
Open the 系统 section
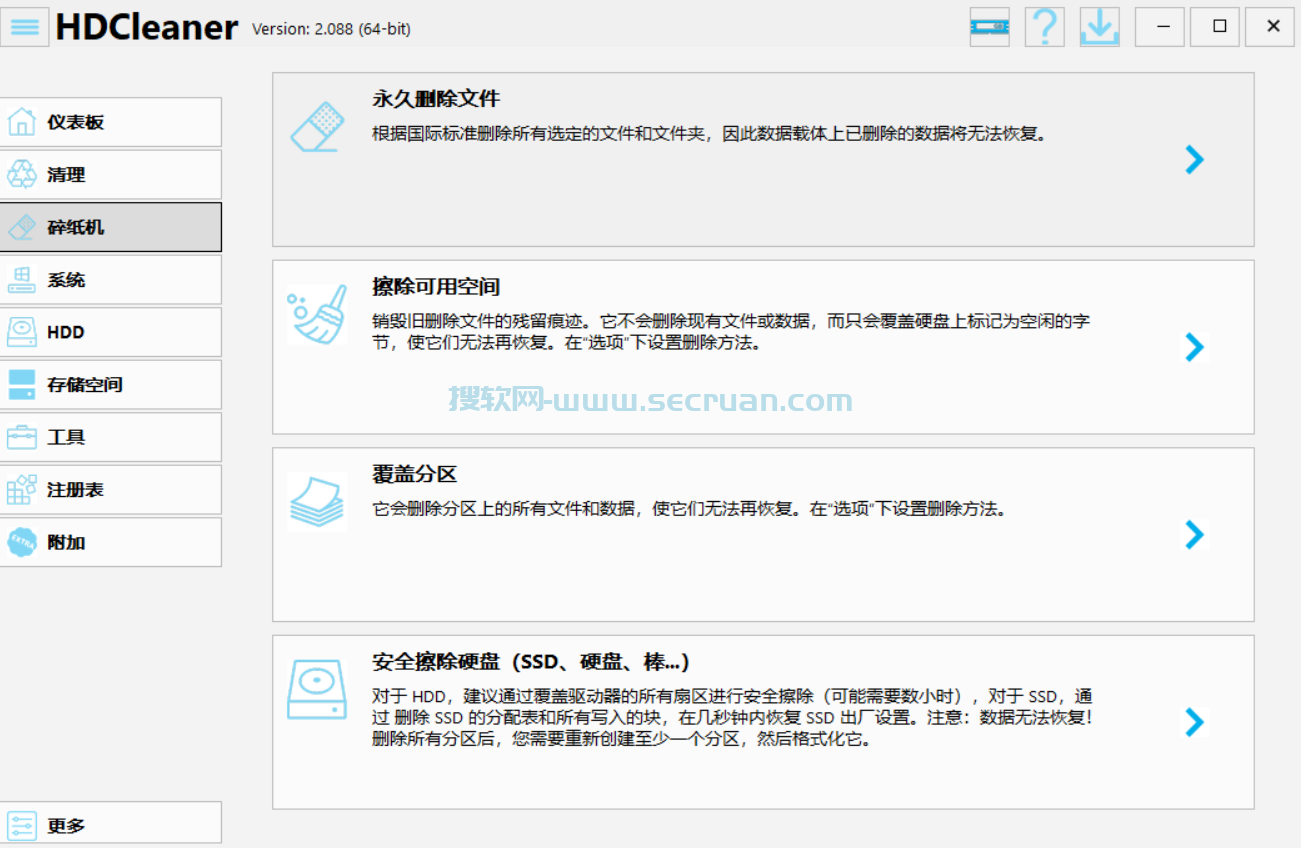tap(111, 280)
